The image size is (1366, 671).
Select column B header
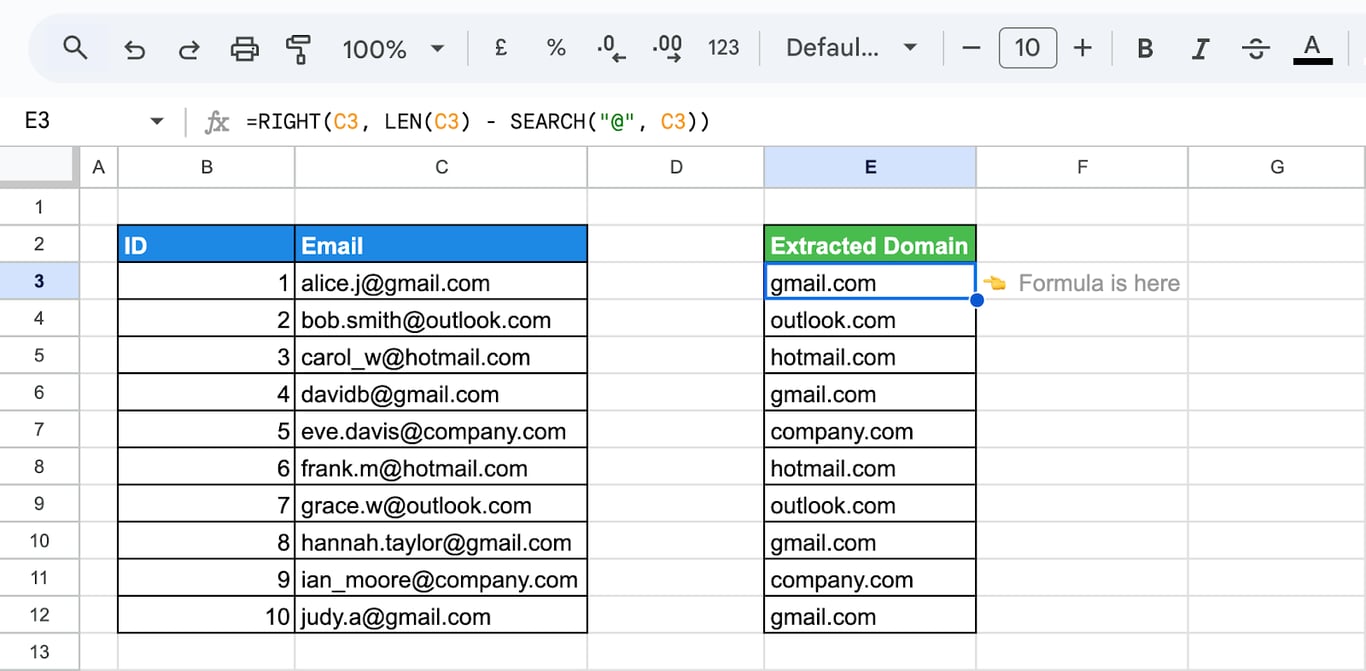coord(206,167)
